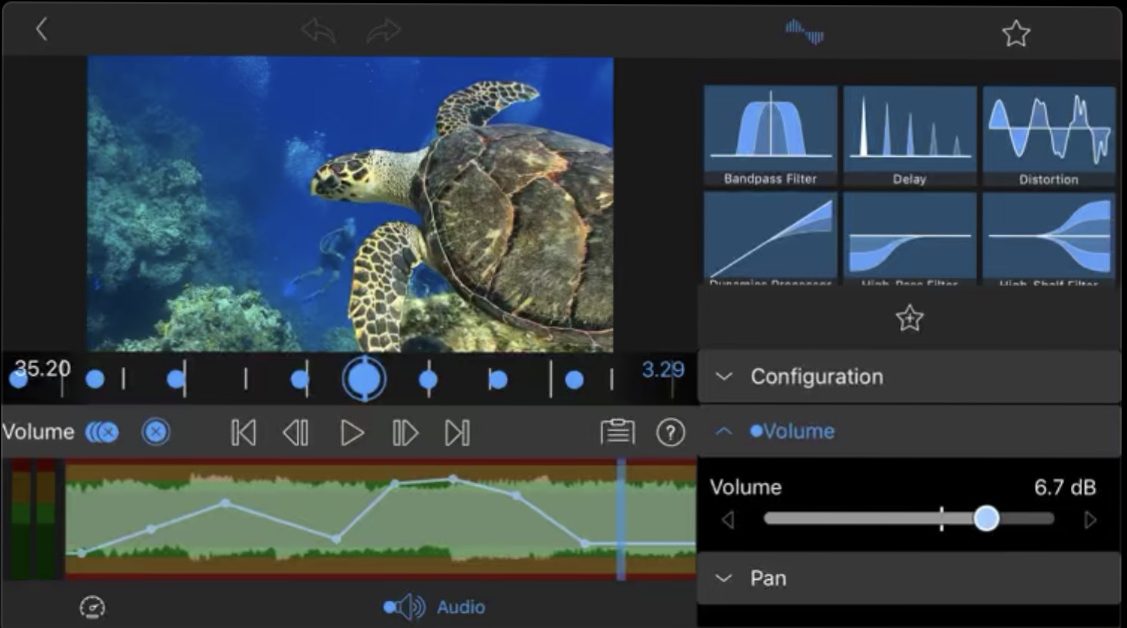The image size is (1127, 628).
Task: Select the Distortion effect
Action: (1048, 135)
